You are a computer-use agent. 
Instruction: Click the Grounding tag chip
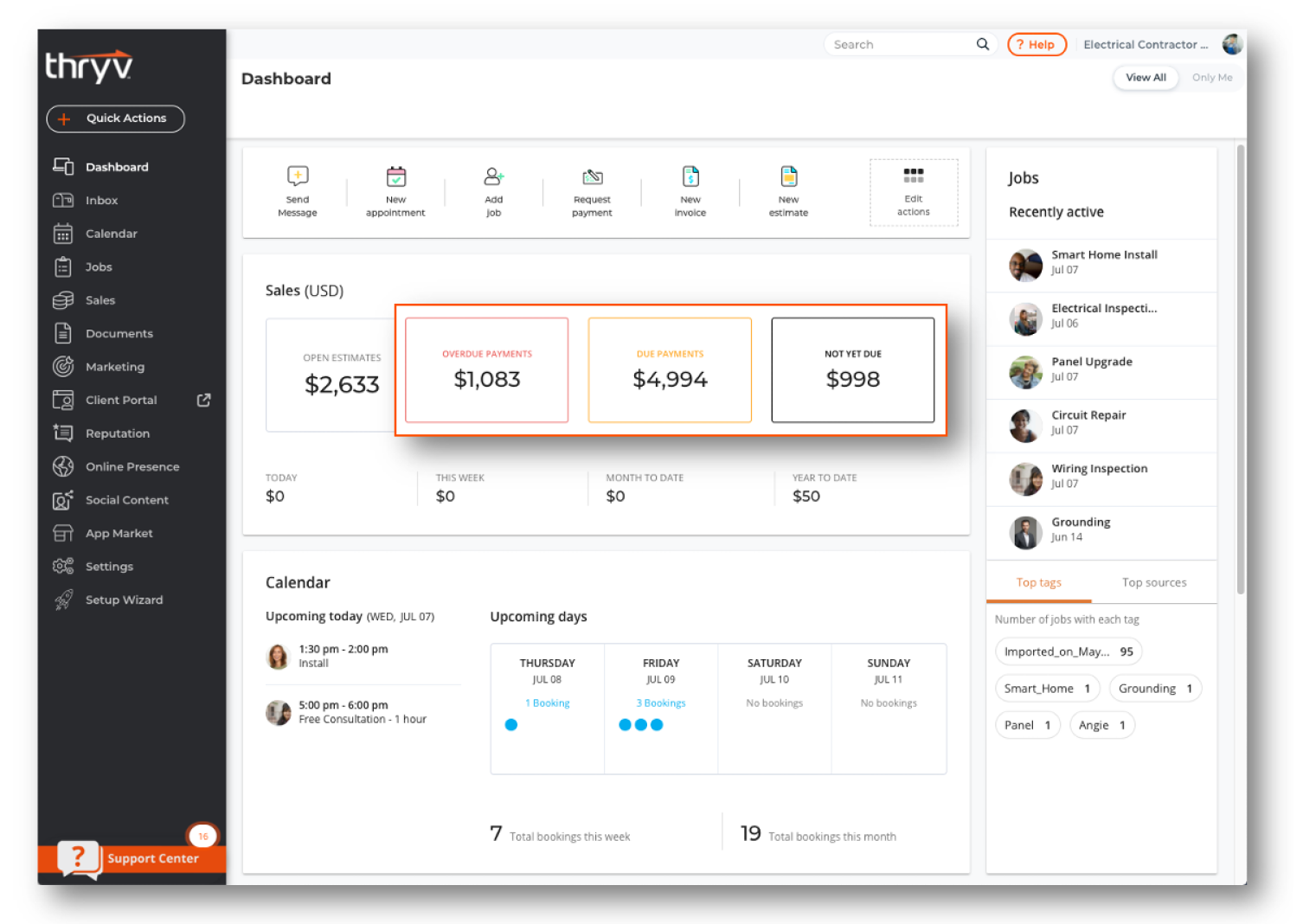(1155, 689)
